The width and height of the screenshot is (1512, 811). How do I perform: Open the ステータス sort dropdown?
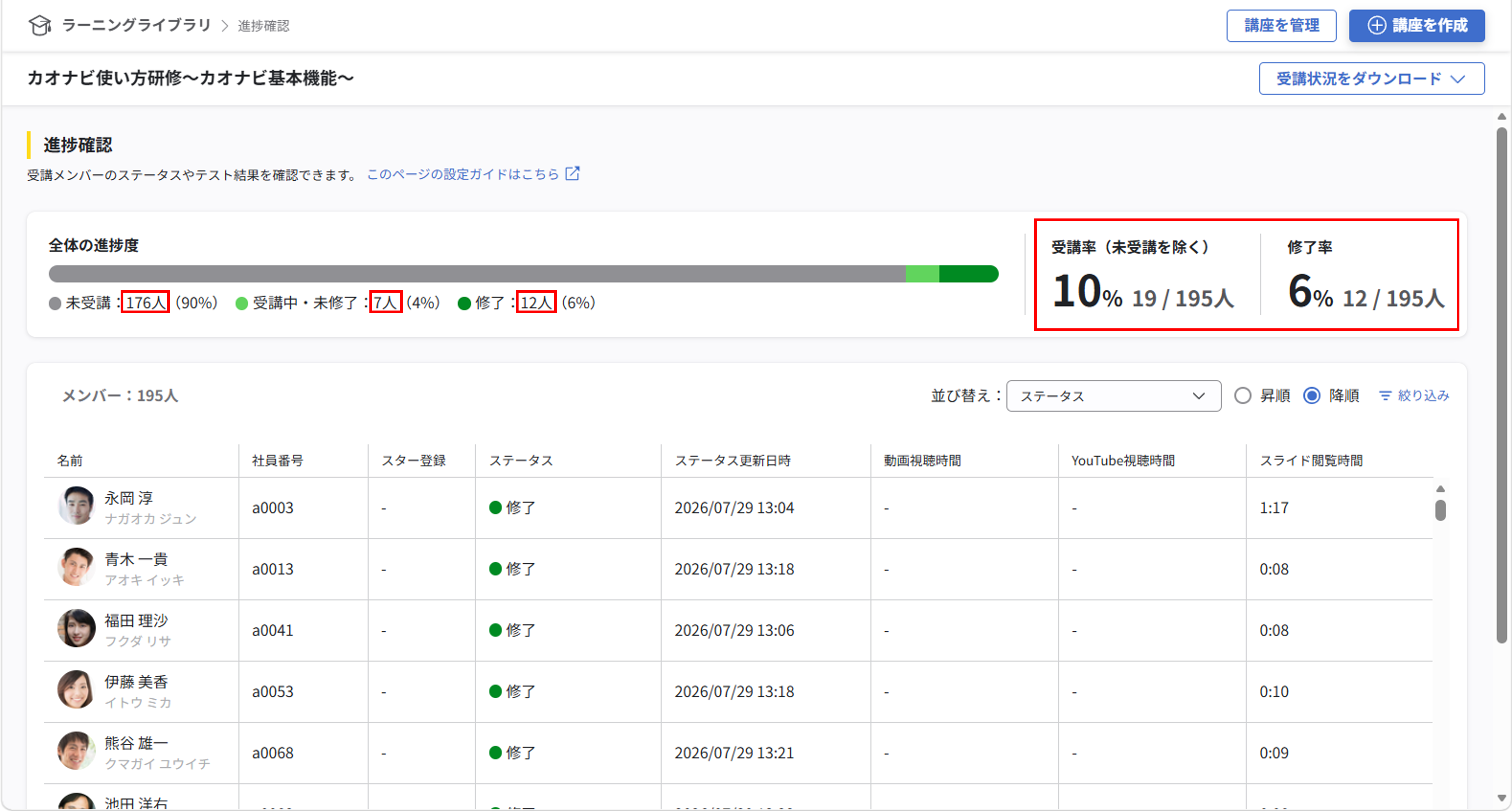(x=1113, y=396)
